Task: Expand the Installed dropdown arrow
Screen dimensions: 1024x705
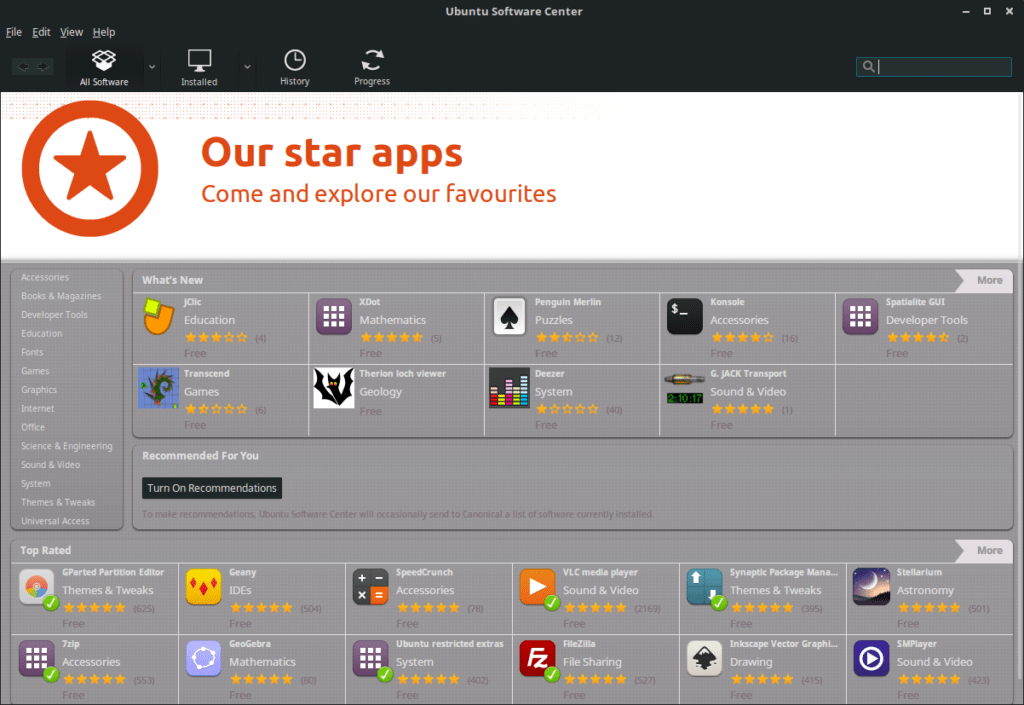Action: [247, 67]
